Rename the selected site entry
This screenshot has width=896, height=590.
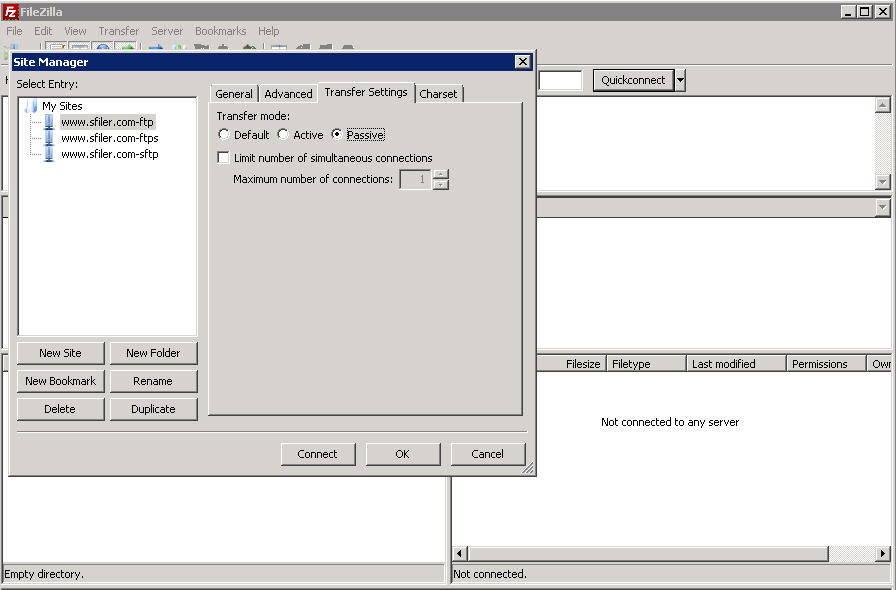[x=153, y=381]
